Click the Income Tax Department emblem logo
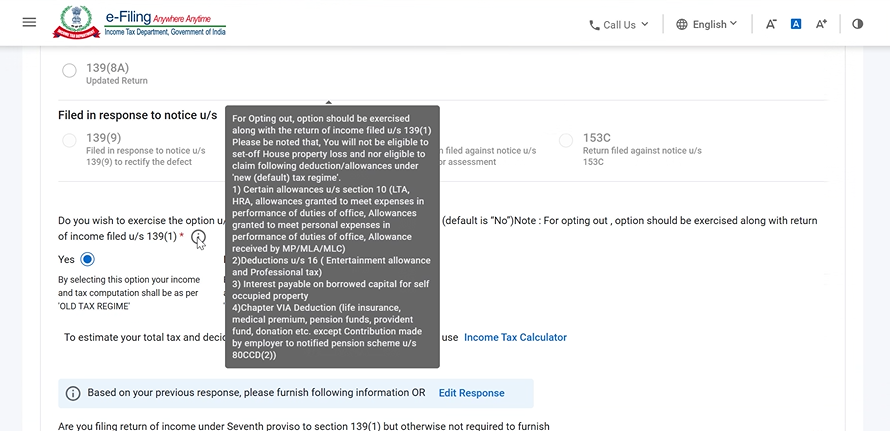Screen dimensions: 890x431 coord(75,22)
